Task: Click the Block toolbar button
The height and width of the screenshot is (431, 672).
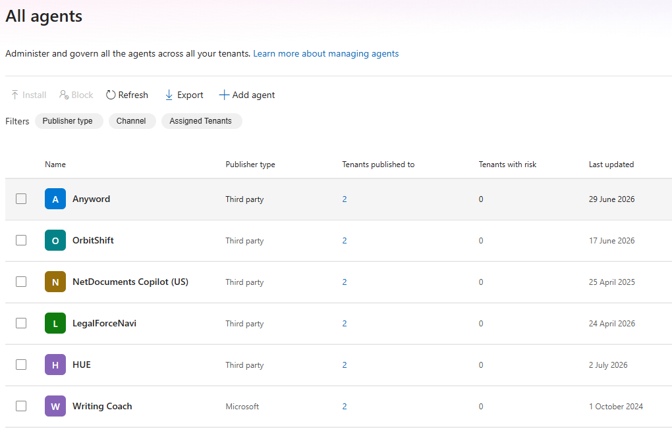Action: 76,95
